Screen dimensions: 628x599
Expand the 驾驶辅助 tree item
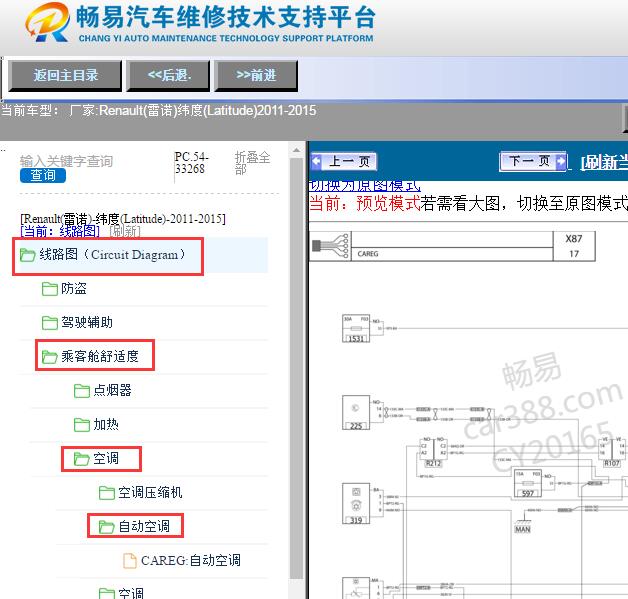(87, 323)
